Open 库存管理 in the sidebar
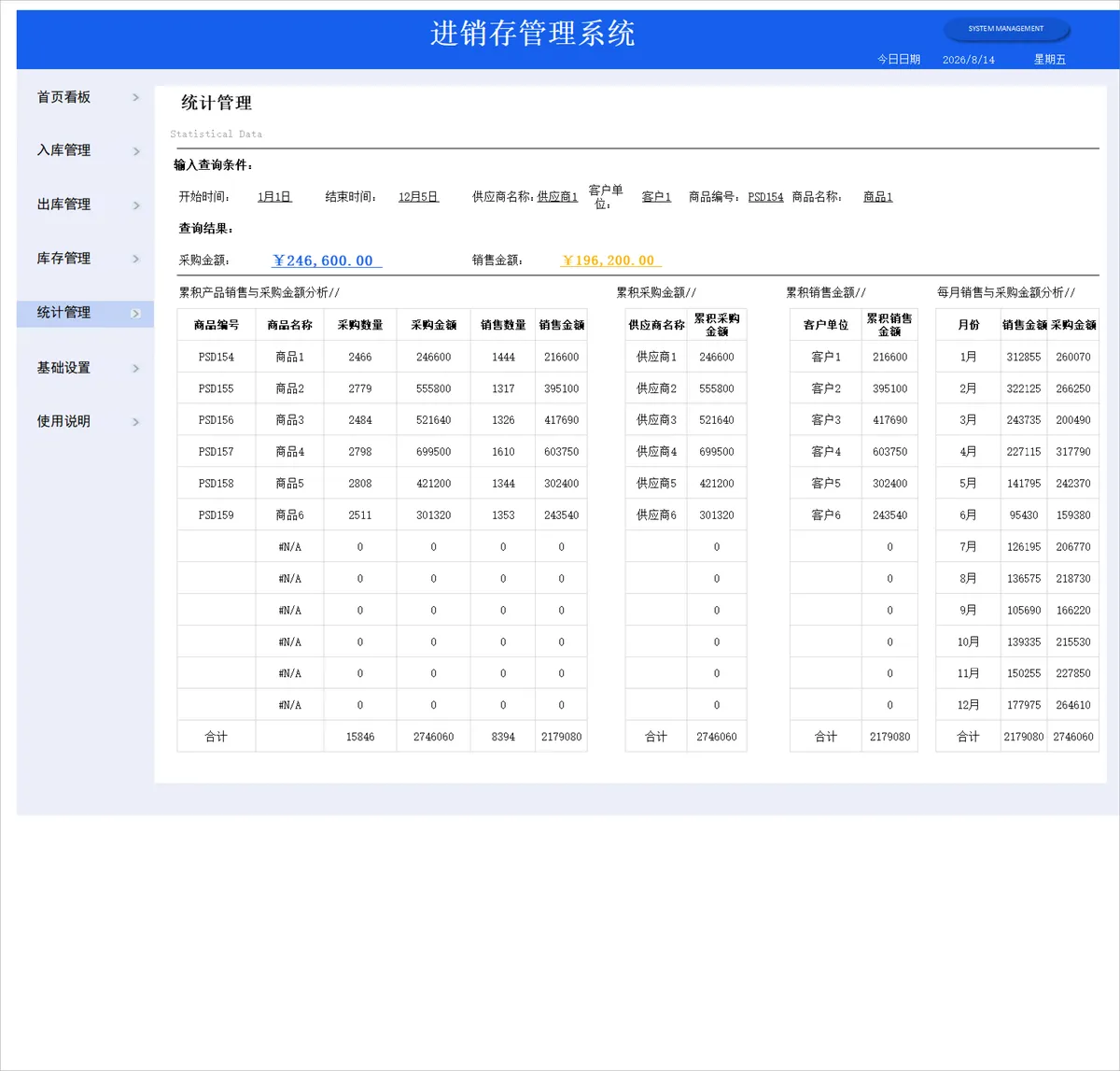Screen dimensions: 1120x1071 click(63, 259)
